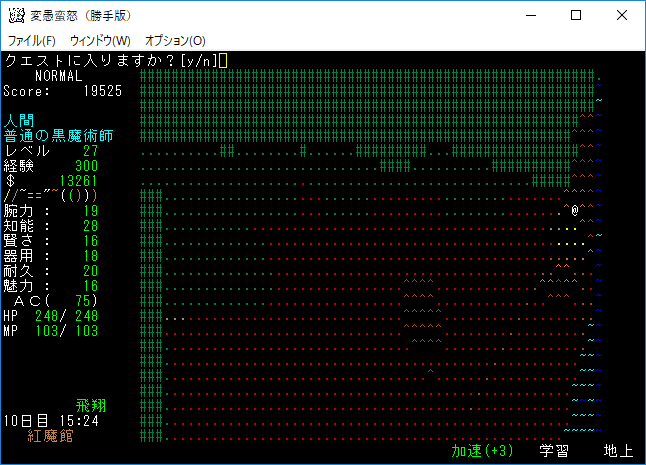Click the @ player character on the map

[x=575, y=210]
